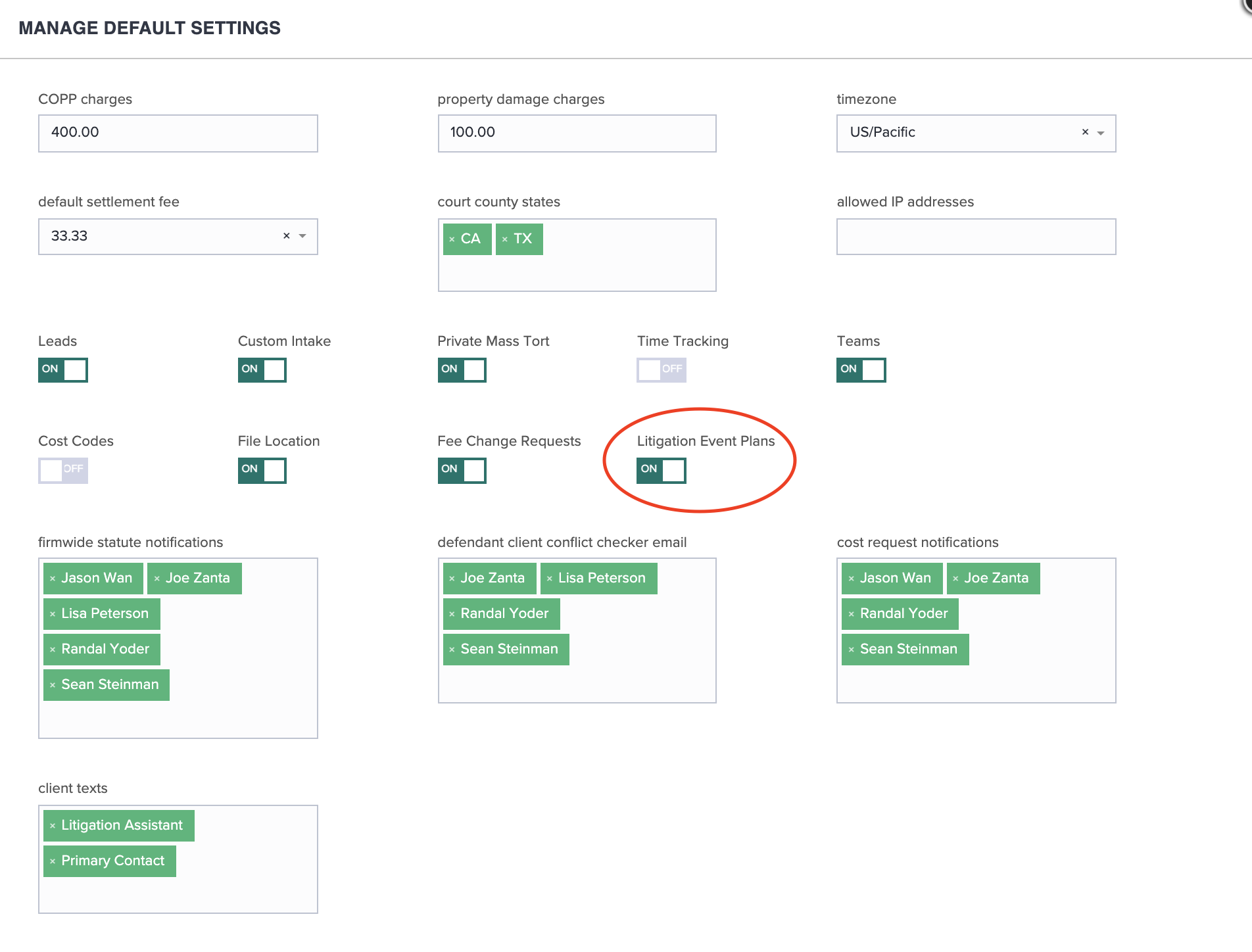
Task: Remove Randal Yoder from firmwide statute notifications
Action: [53, 649]
